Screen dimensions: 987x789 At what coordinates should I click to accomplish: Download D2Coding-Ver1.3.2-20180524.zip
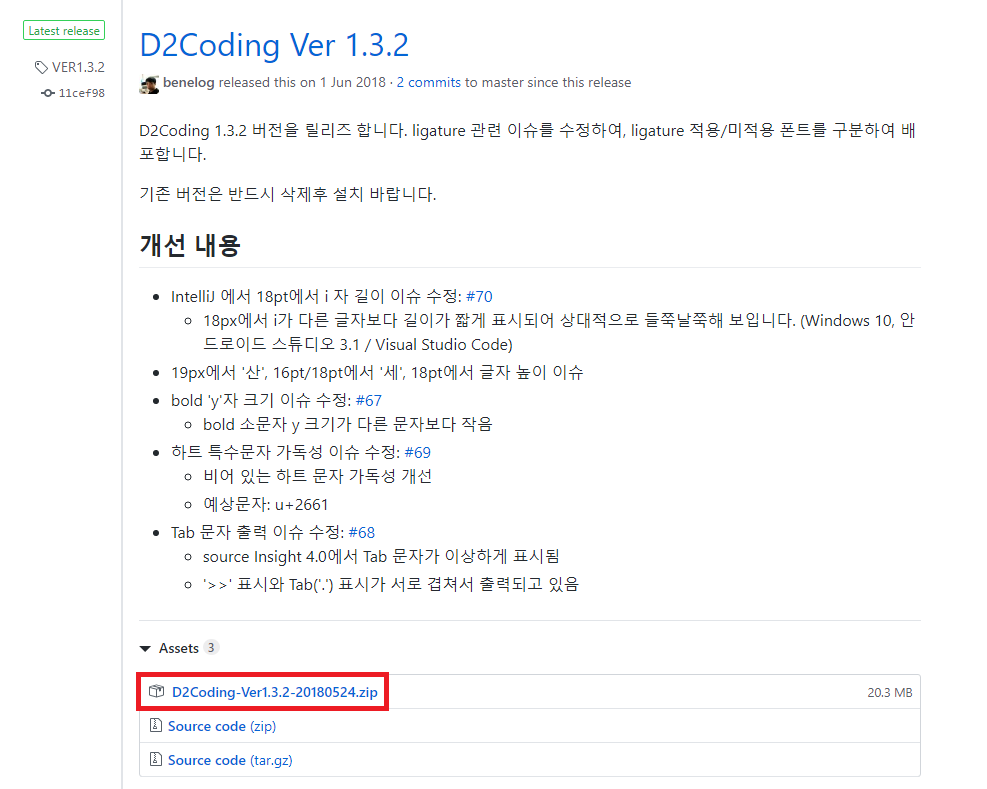[x=274, y=692]
